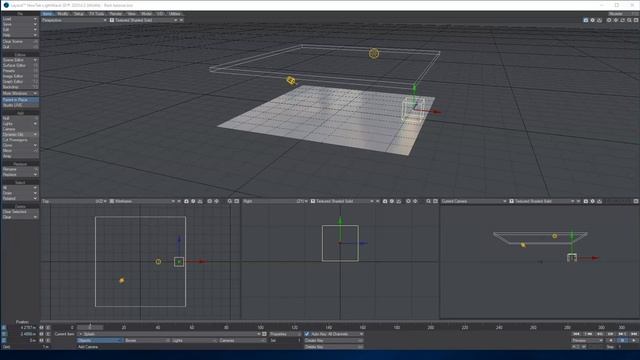This screenshot has height=360, width=640.
Task: Click the timeline frame slider handle
Action: click(x=90, y=327)
